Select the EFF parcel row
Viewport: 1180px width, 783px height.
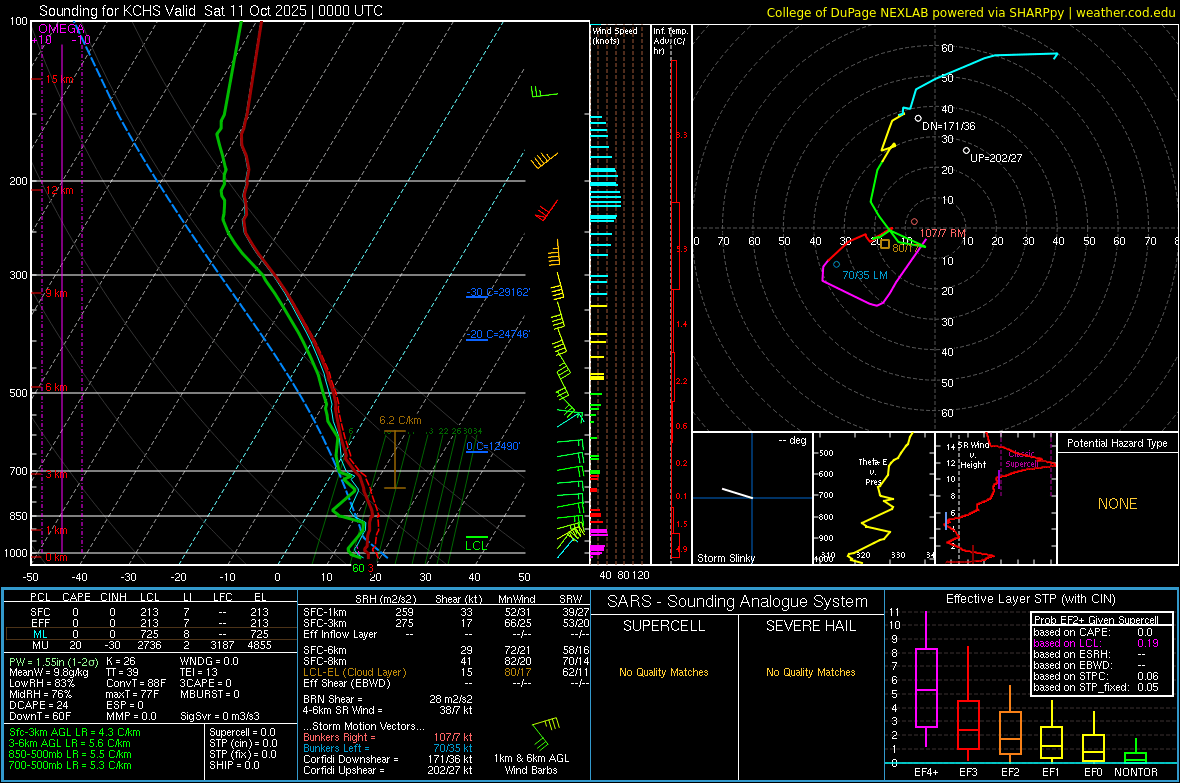click(x=149, y=623)
